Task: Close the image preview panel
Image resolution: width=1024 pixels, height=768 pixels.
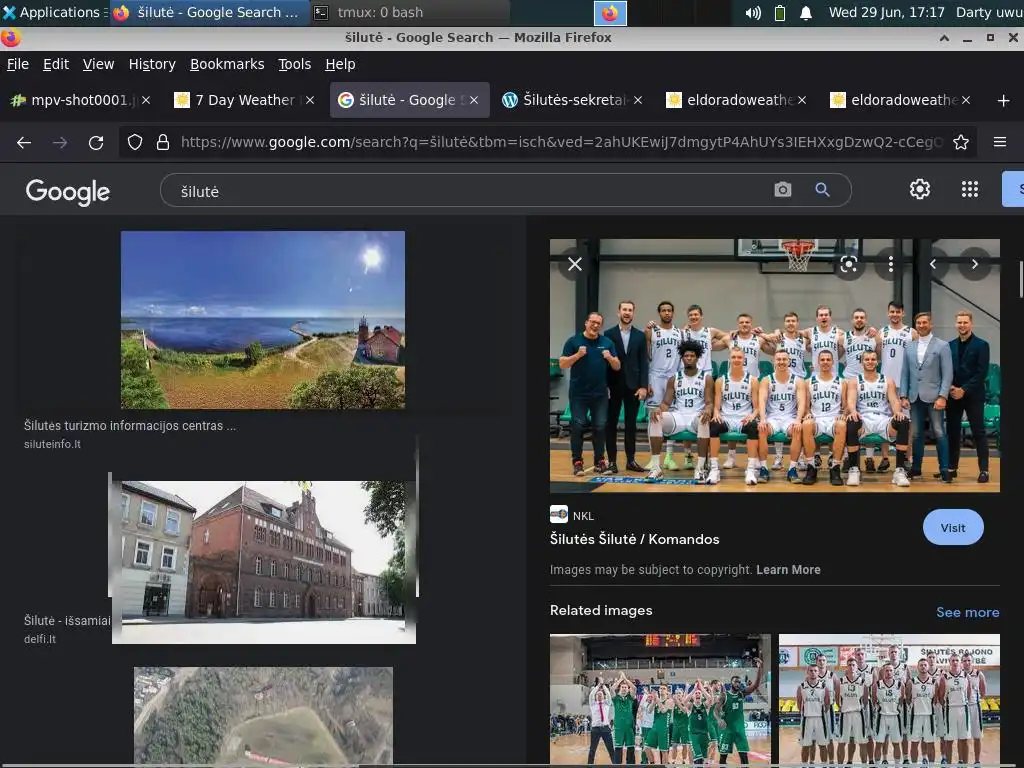Action: click(575, 264)
